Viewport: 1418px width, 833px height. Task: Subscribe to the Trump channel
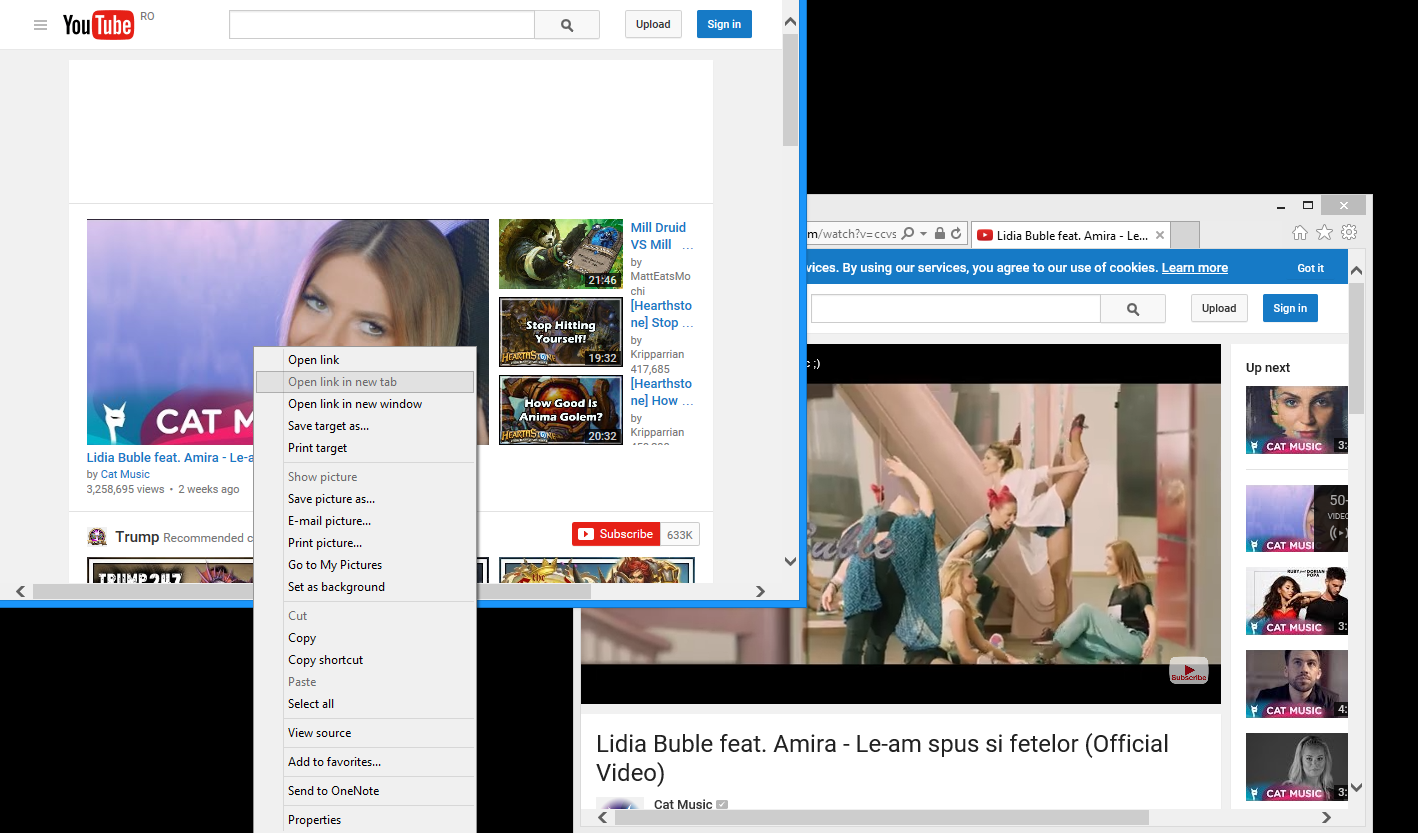(615, 534)
